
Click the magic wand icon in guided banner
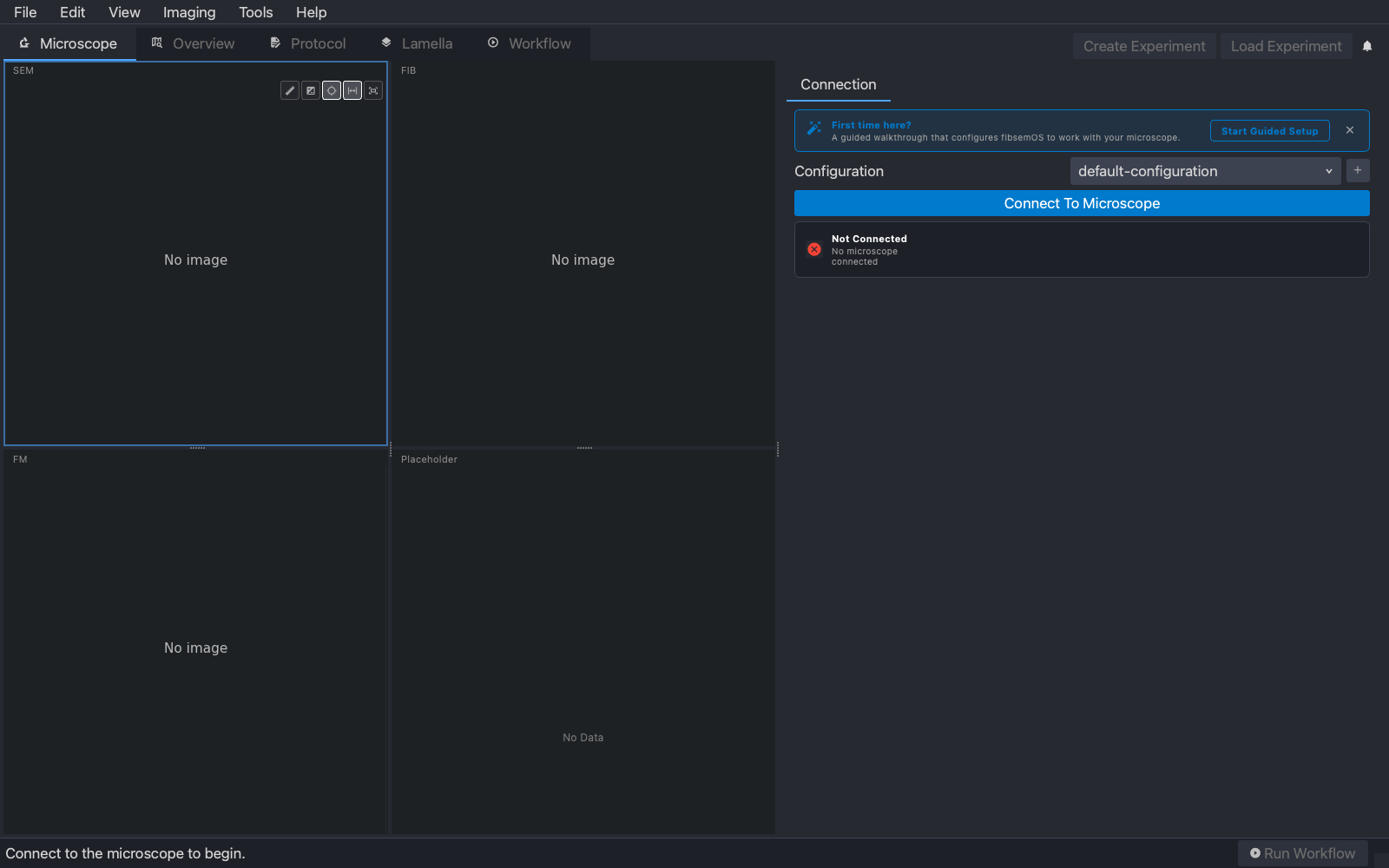[x=814, y=128]
